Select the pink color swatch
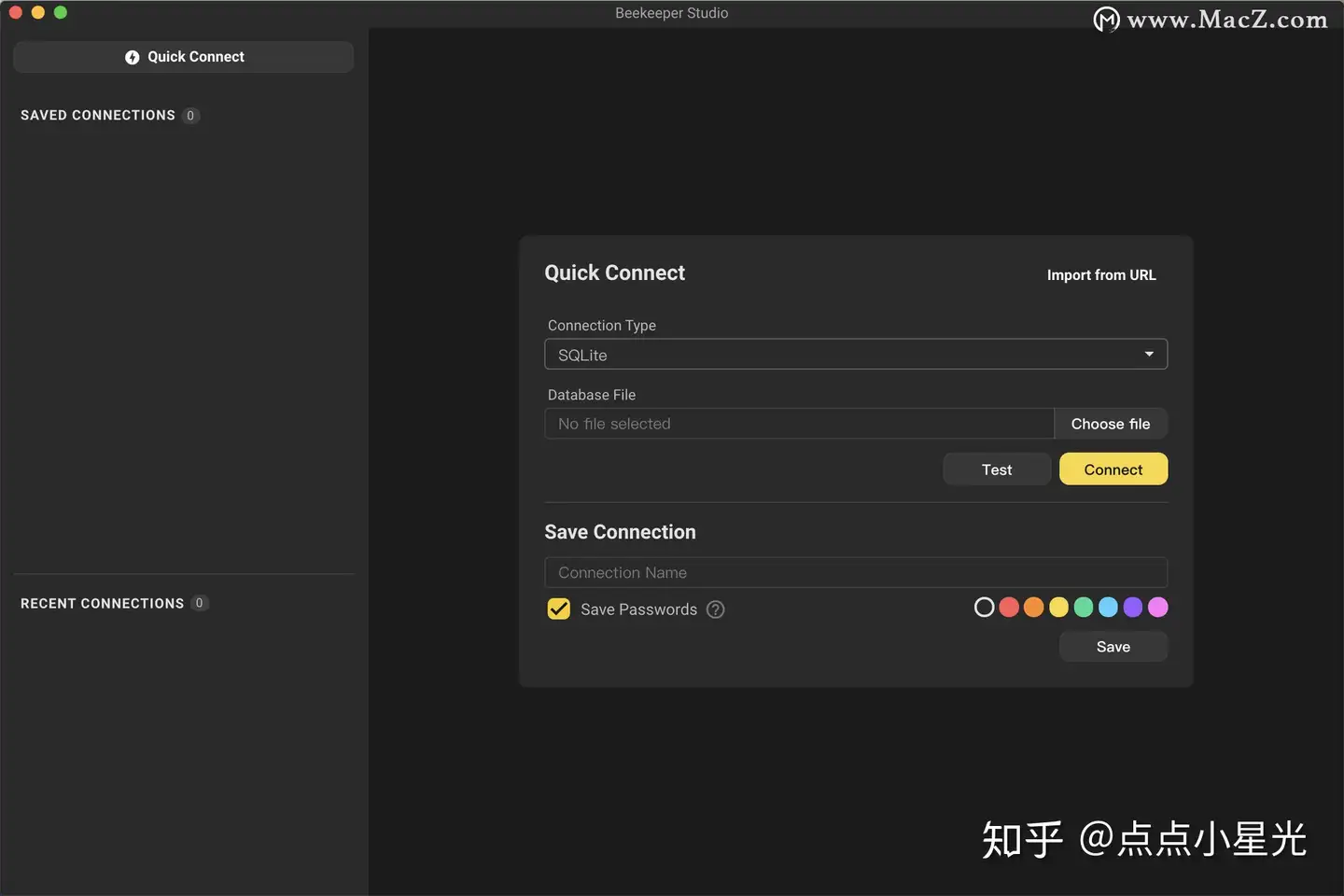This screenshot has width=1344, height=896. 1158,608
